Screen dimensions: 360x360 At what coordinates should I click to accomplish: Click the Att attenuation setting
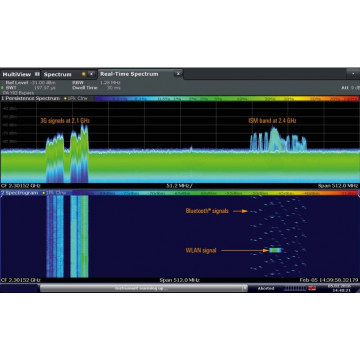point(350,88)
